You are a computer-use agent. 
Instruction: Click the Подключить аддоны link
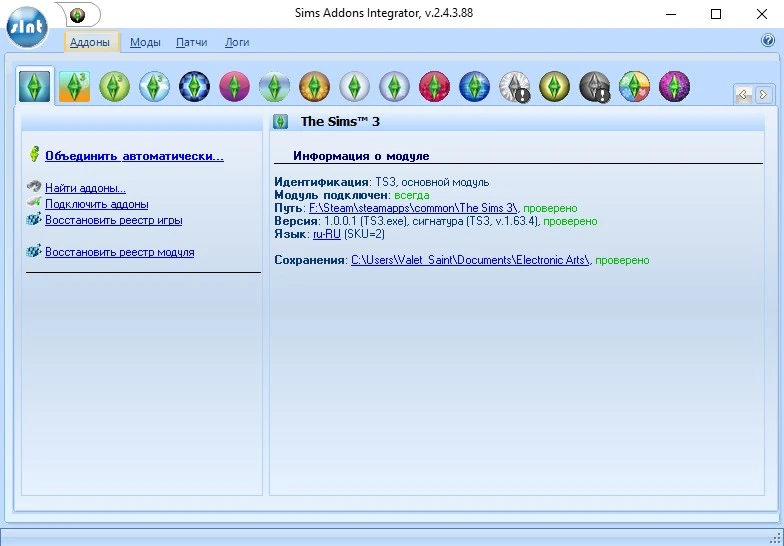[x=96, y=204]
